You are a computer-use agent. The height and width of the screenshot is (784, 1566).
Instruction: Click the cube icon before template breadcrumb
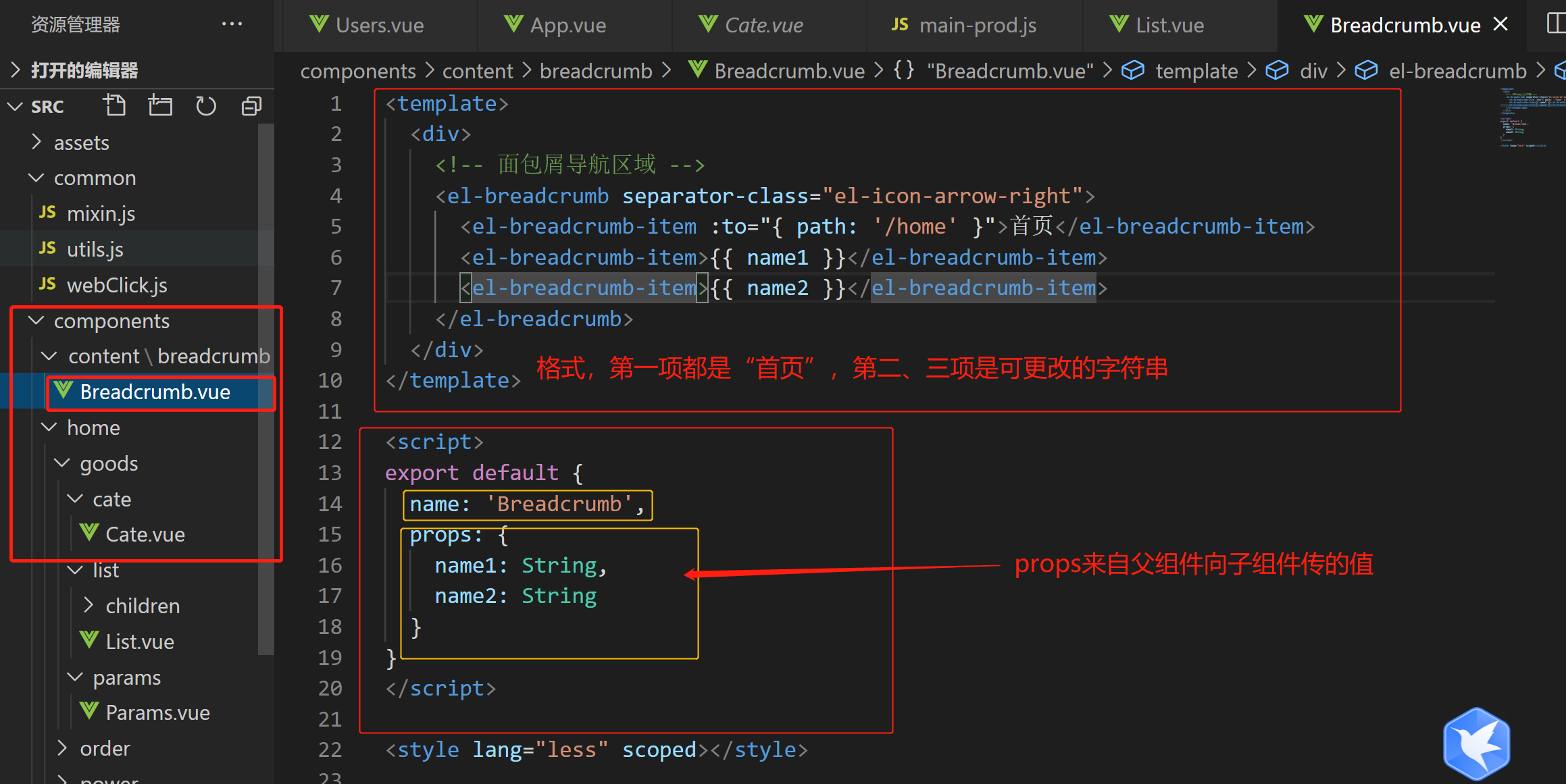1133,70
